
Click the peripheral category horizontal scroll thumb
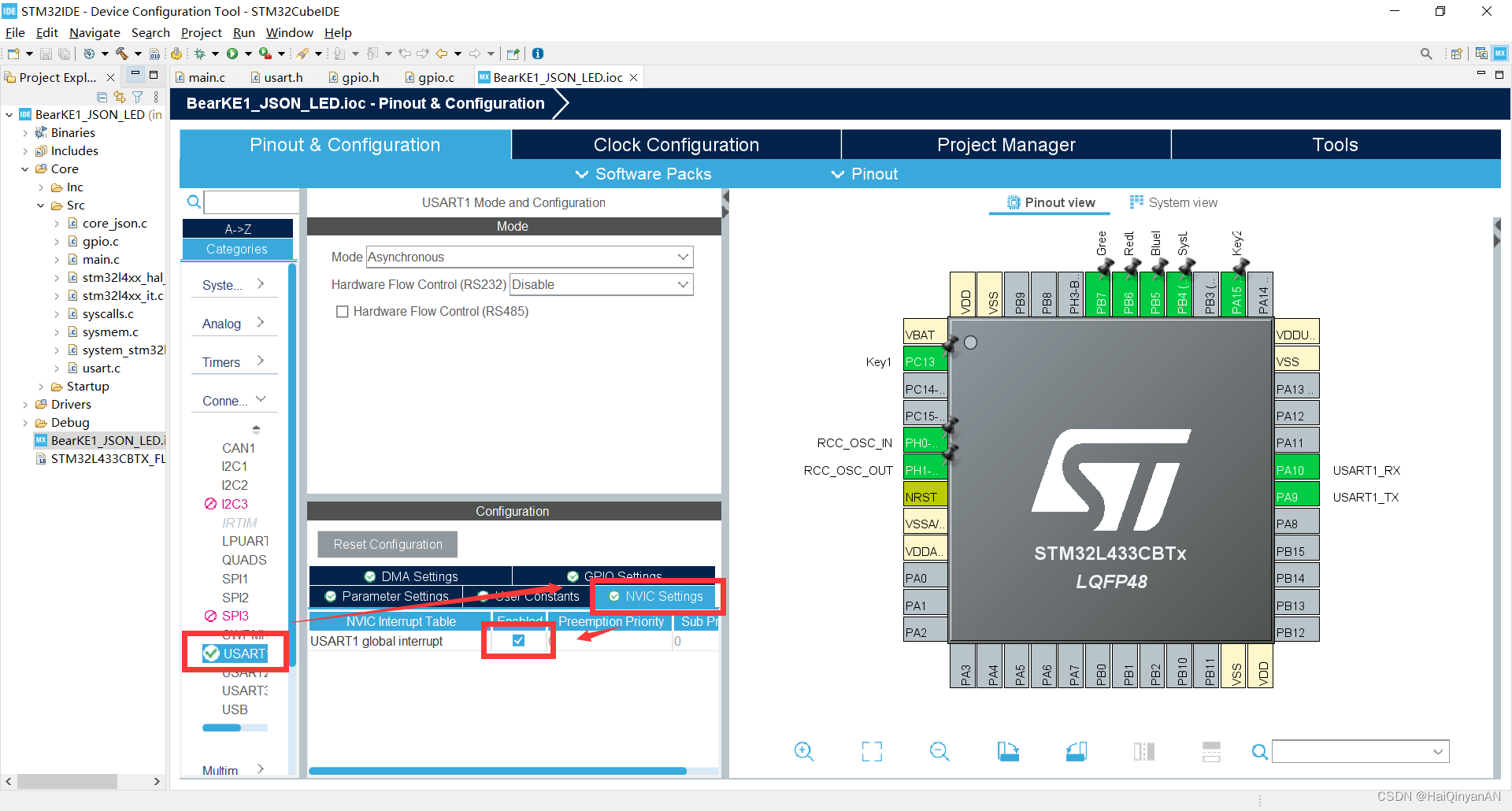[x=221, y=728]
